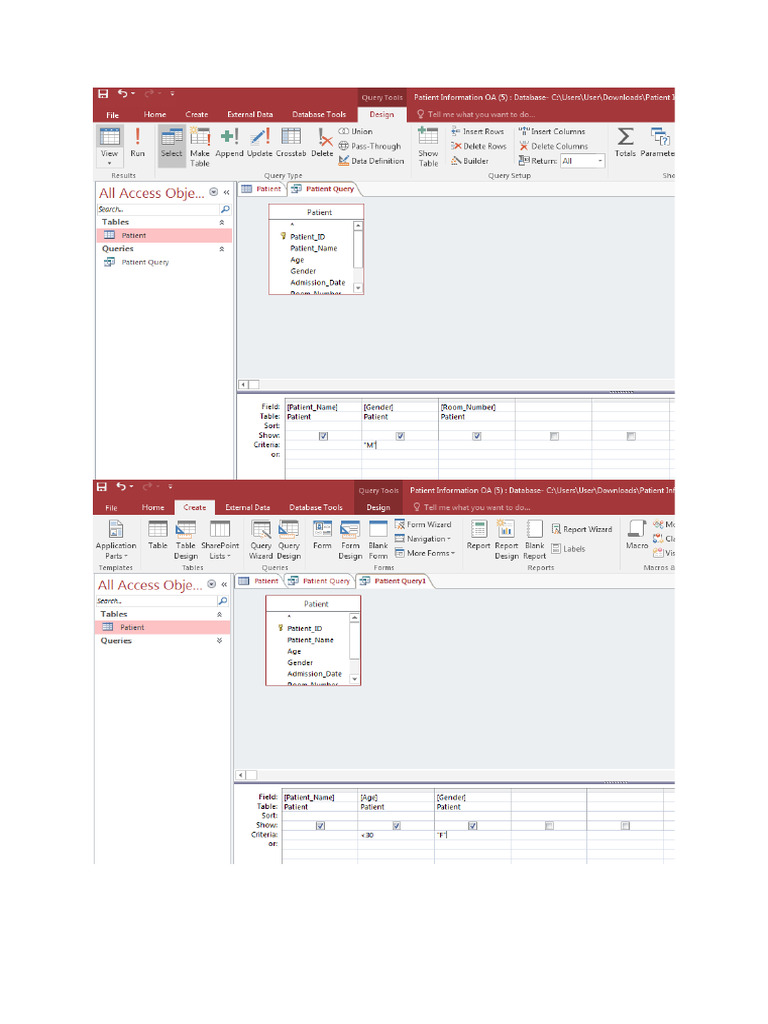Click the Search box in upper navigation pane

click(x=159, y=209)
